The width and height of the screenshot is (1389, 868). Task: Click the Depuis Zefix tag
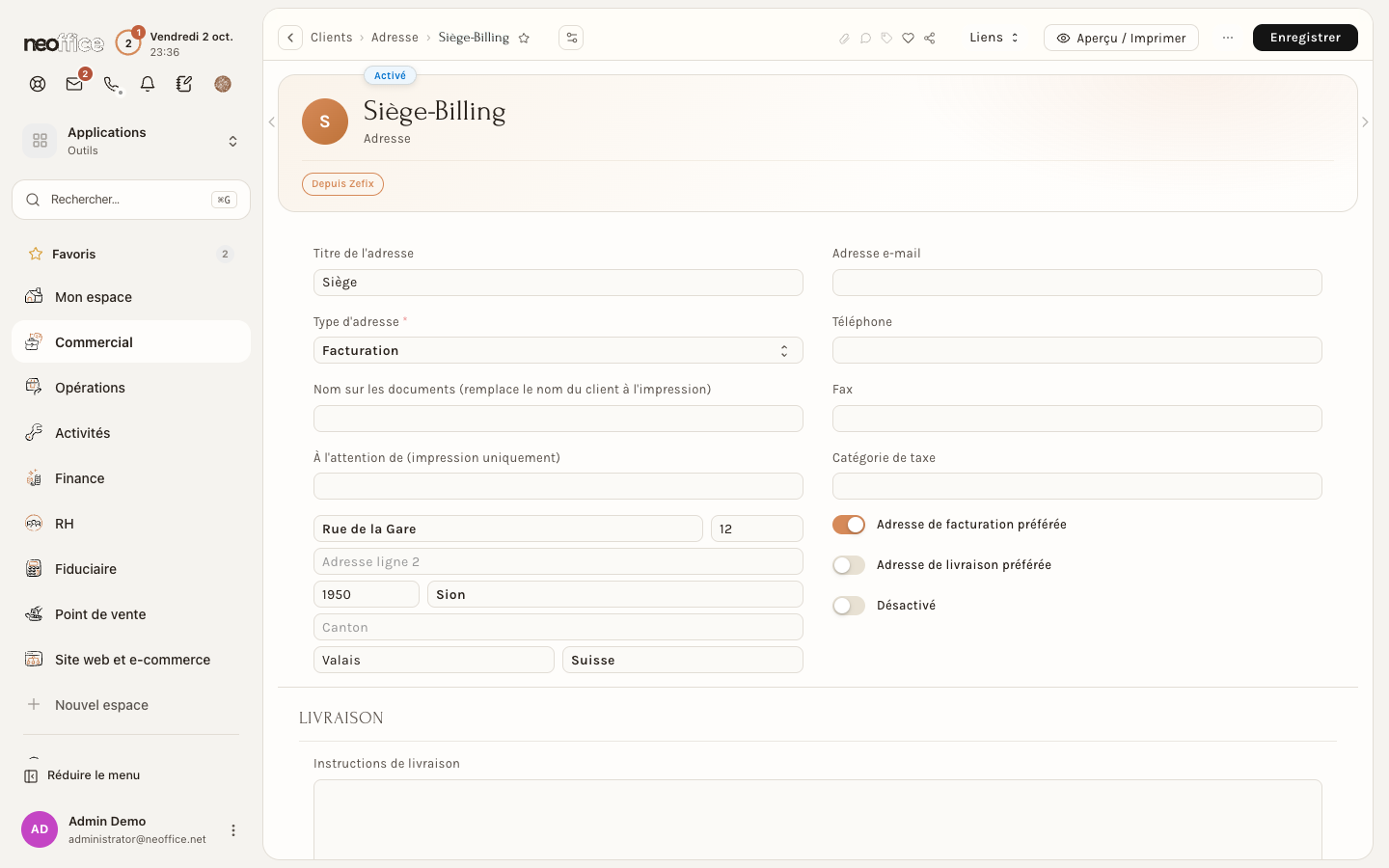(x=342, y=184)
